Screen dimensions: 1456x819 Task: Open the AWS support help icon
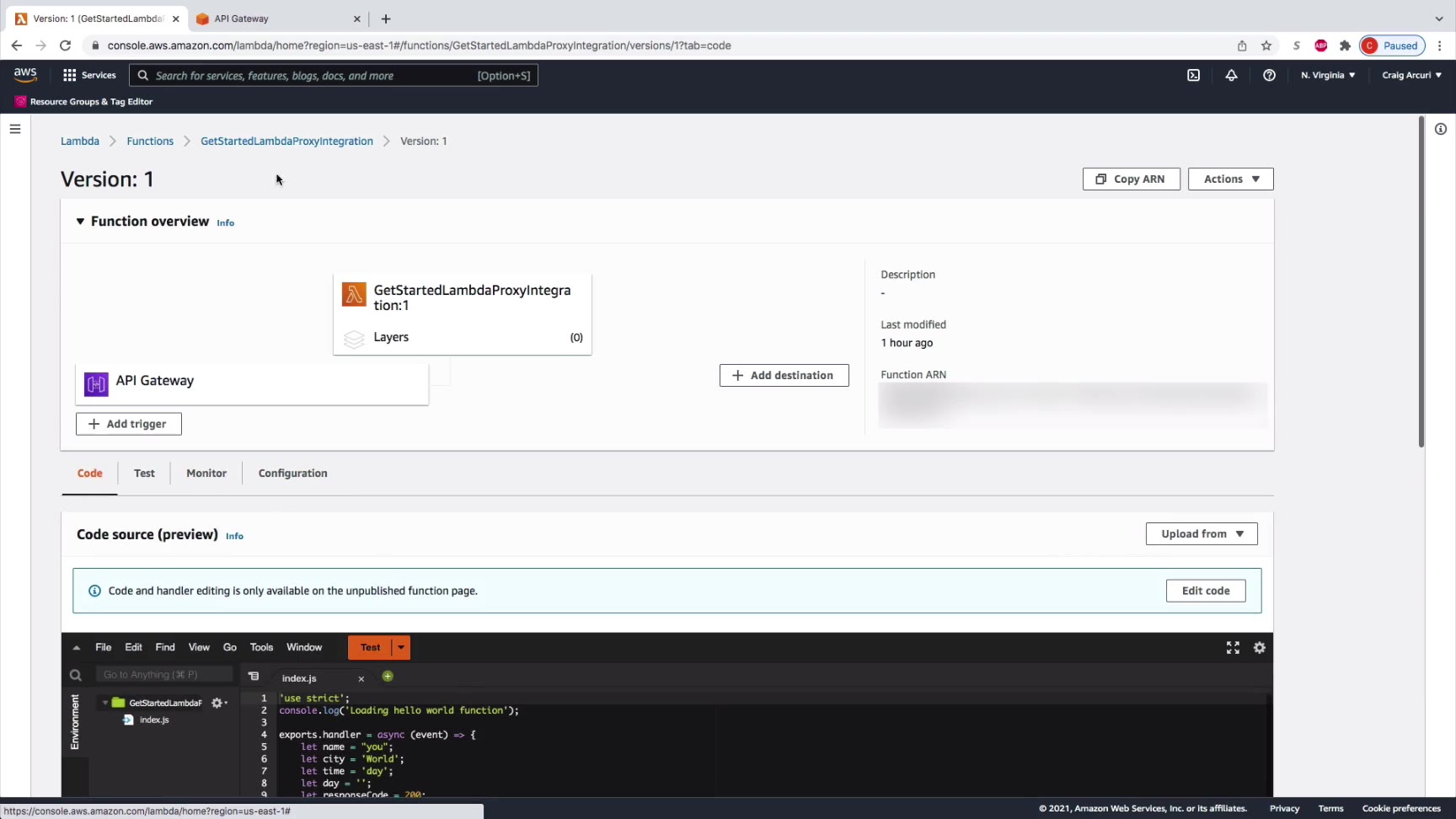click(1269, 75)
